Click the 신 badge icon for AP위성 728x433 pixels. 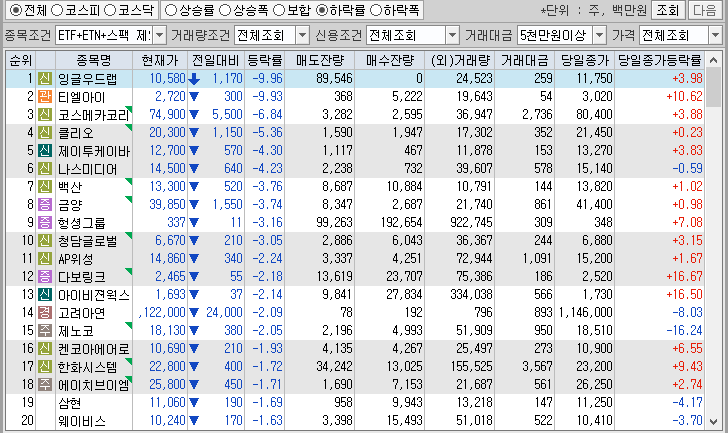(45, 259)
